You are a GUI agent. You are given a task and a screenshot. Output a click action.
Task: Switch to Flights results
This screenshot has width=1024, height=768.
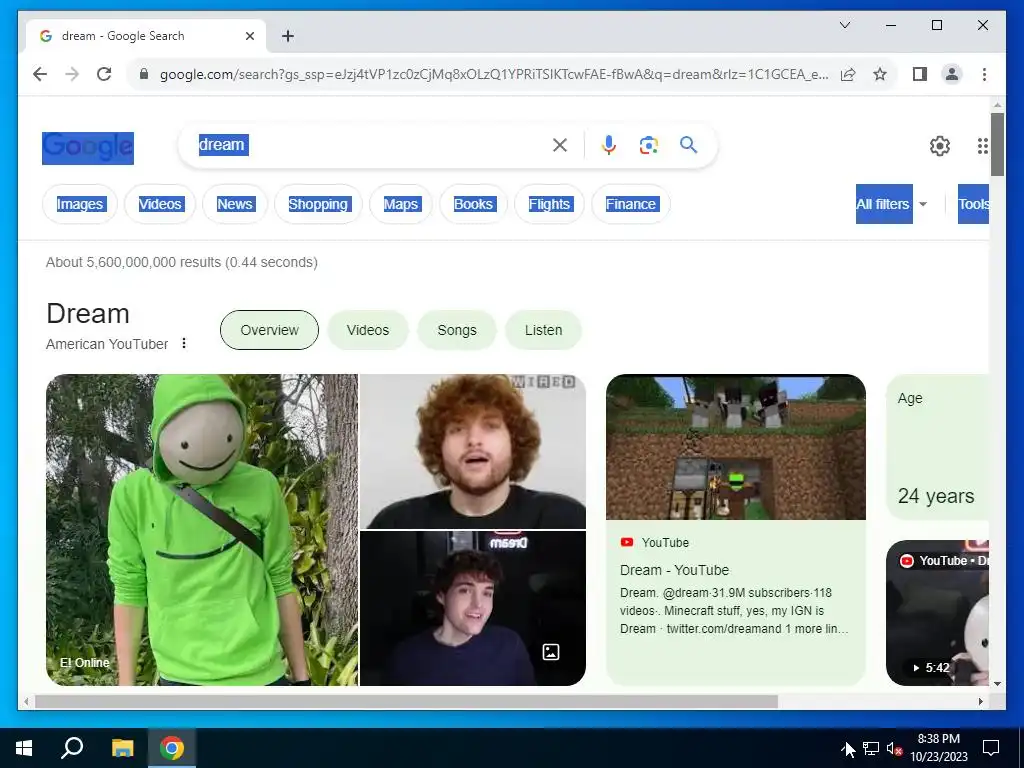tap(549, 204)
